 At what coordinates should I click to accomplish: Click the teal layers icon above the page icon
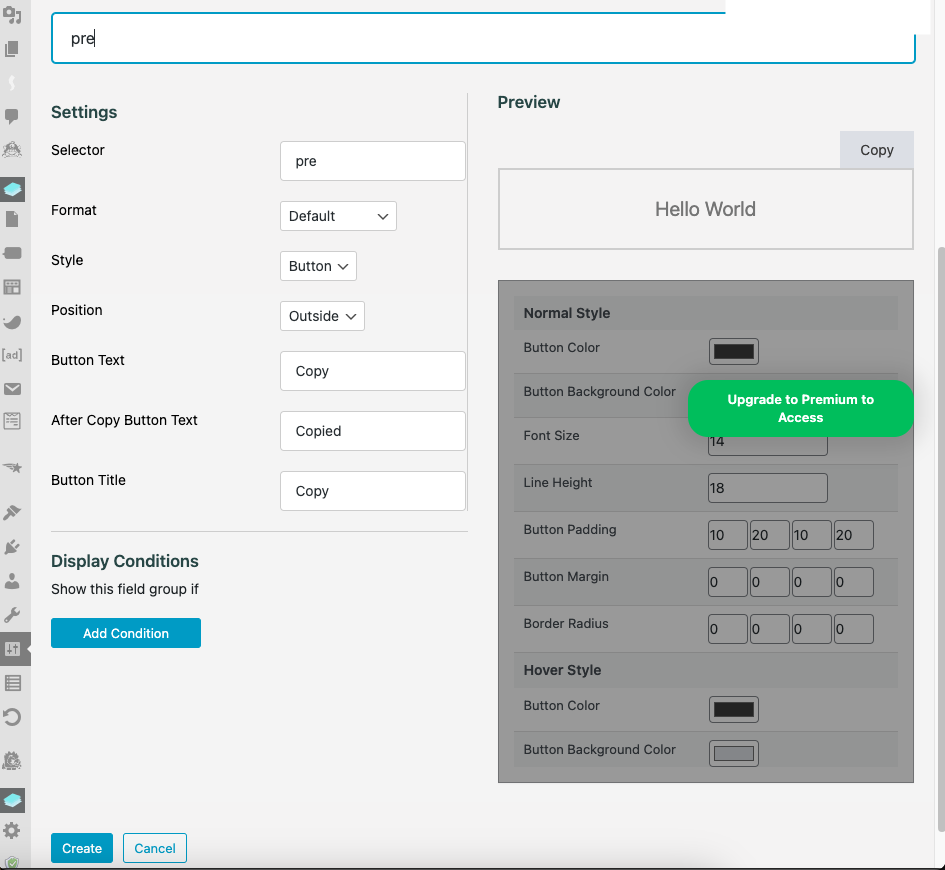click(x=12, y=189)
